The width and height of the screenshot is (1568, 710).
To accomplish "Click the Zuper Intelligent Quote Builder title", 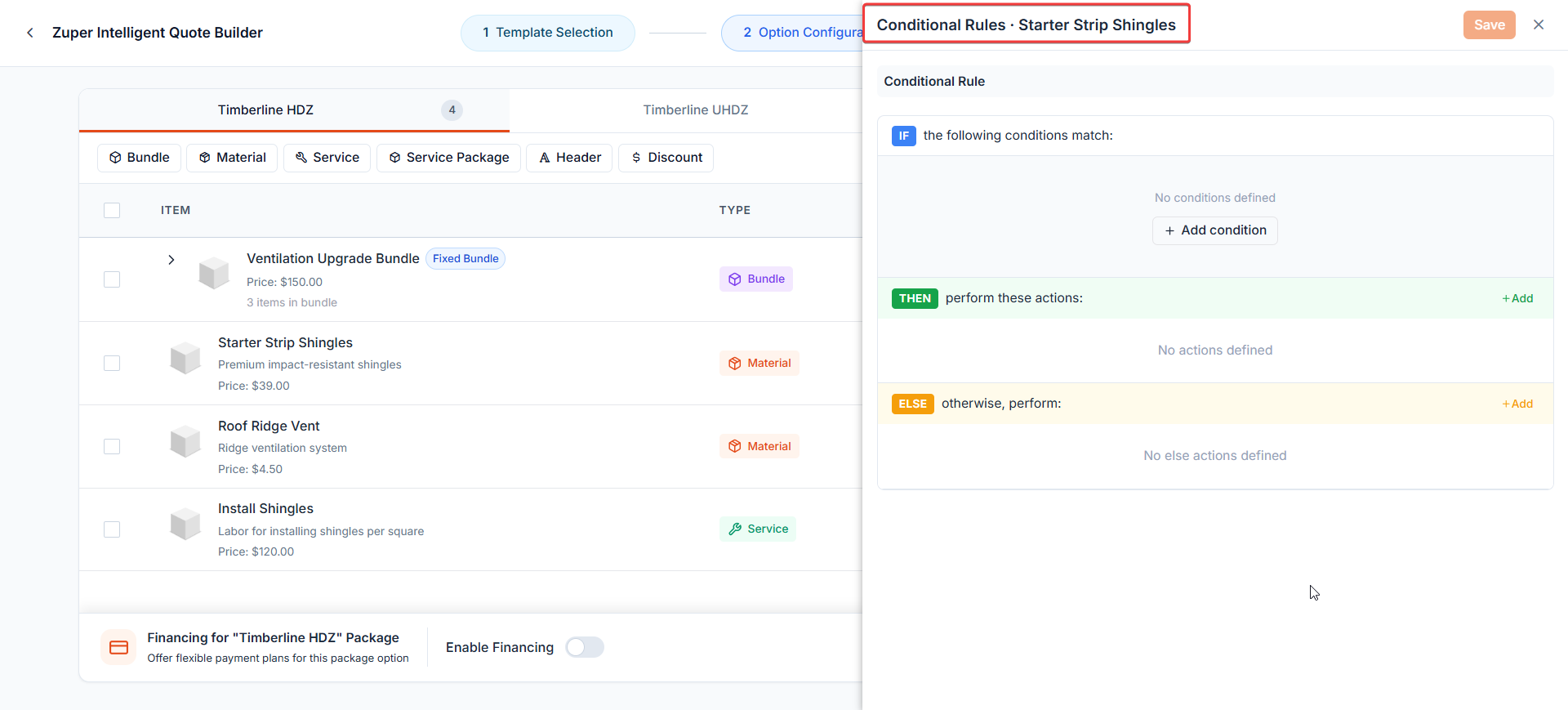I will [158, 33].
